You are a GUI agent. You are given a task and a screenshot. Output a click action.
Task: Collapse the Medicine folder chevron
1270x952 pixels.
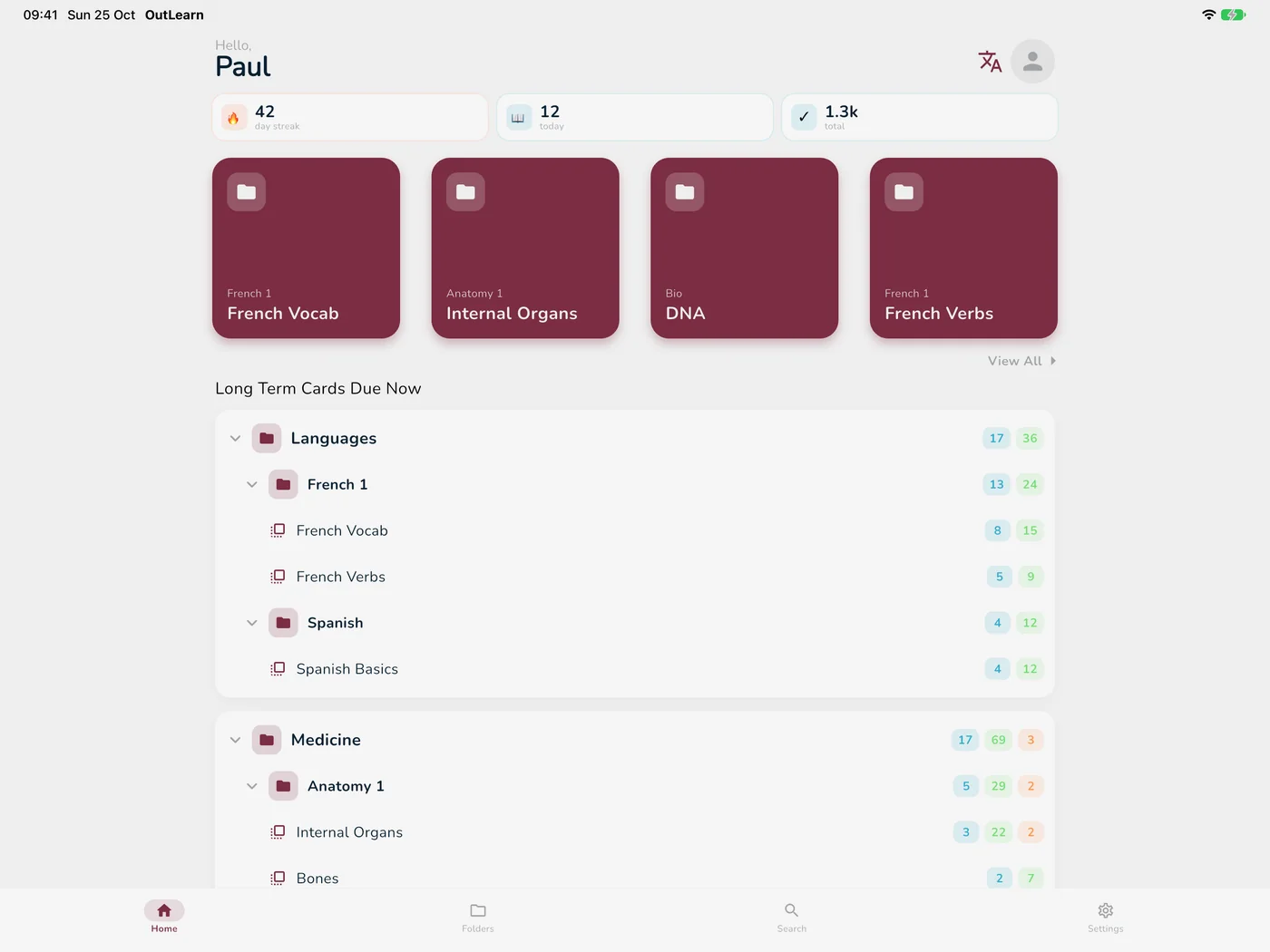[x=235, y=740]
